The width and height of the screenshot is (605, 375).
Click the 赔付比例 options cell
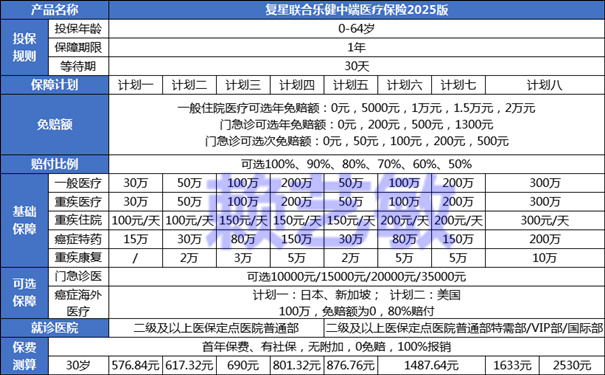(x=356, y=164)
